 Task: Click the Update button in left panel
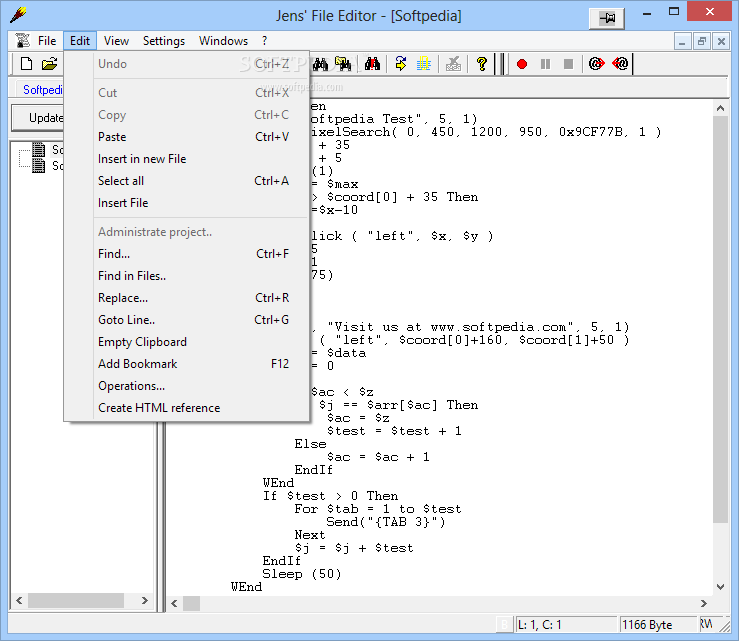[x=38, y=118]
